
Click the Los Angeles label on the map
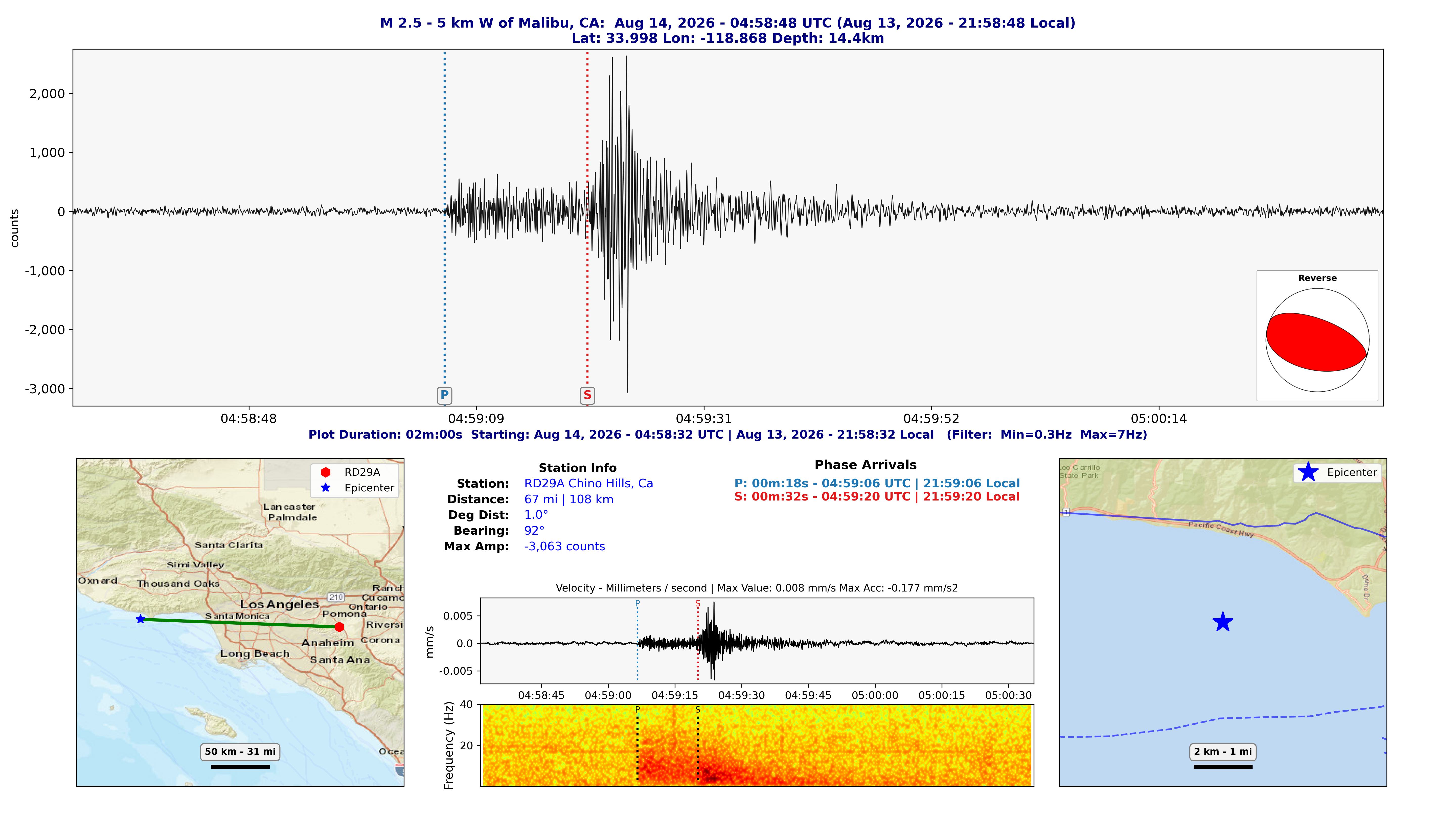click(x=279, y=604)
